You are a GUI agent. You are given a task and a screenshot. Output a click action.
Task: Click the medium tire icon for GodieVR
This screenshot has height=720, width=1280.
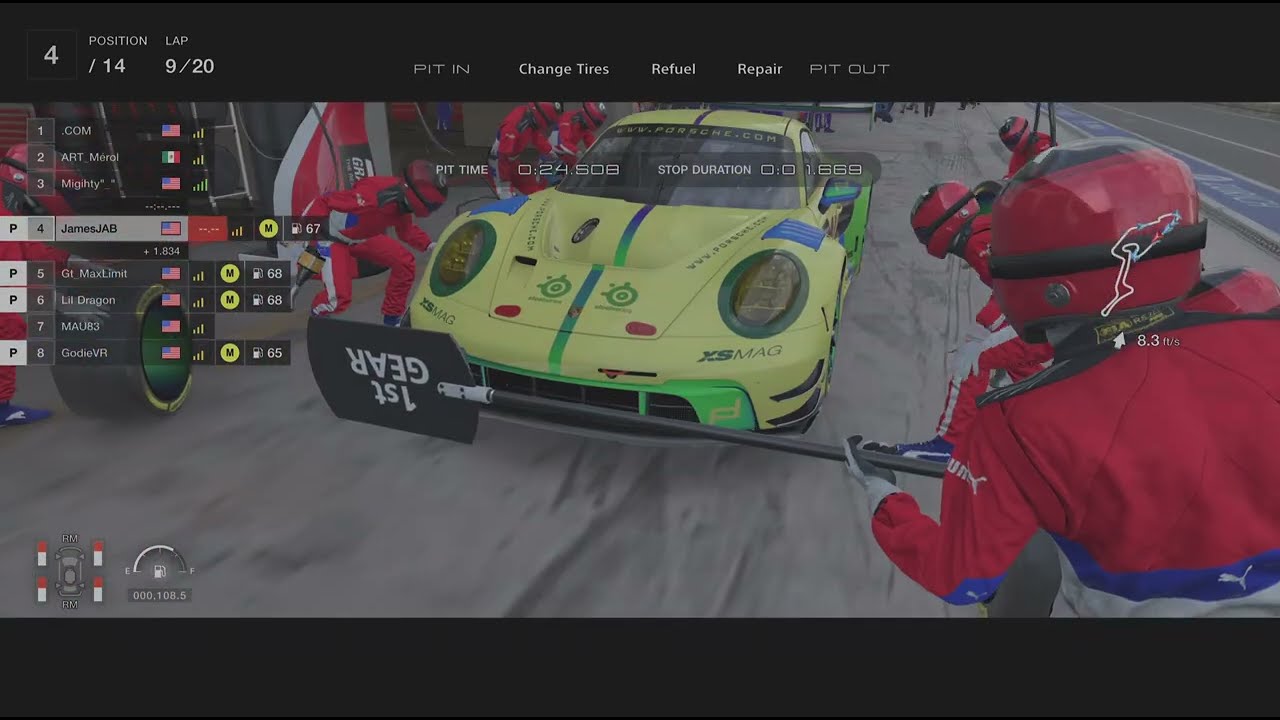pos(229,353)
